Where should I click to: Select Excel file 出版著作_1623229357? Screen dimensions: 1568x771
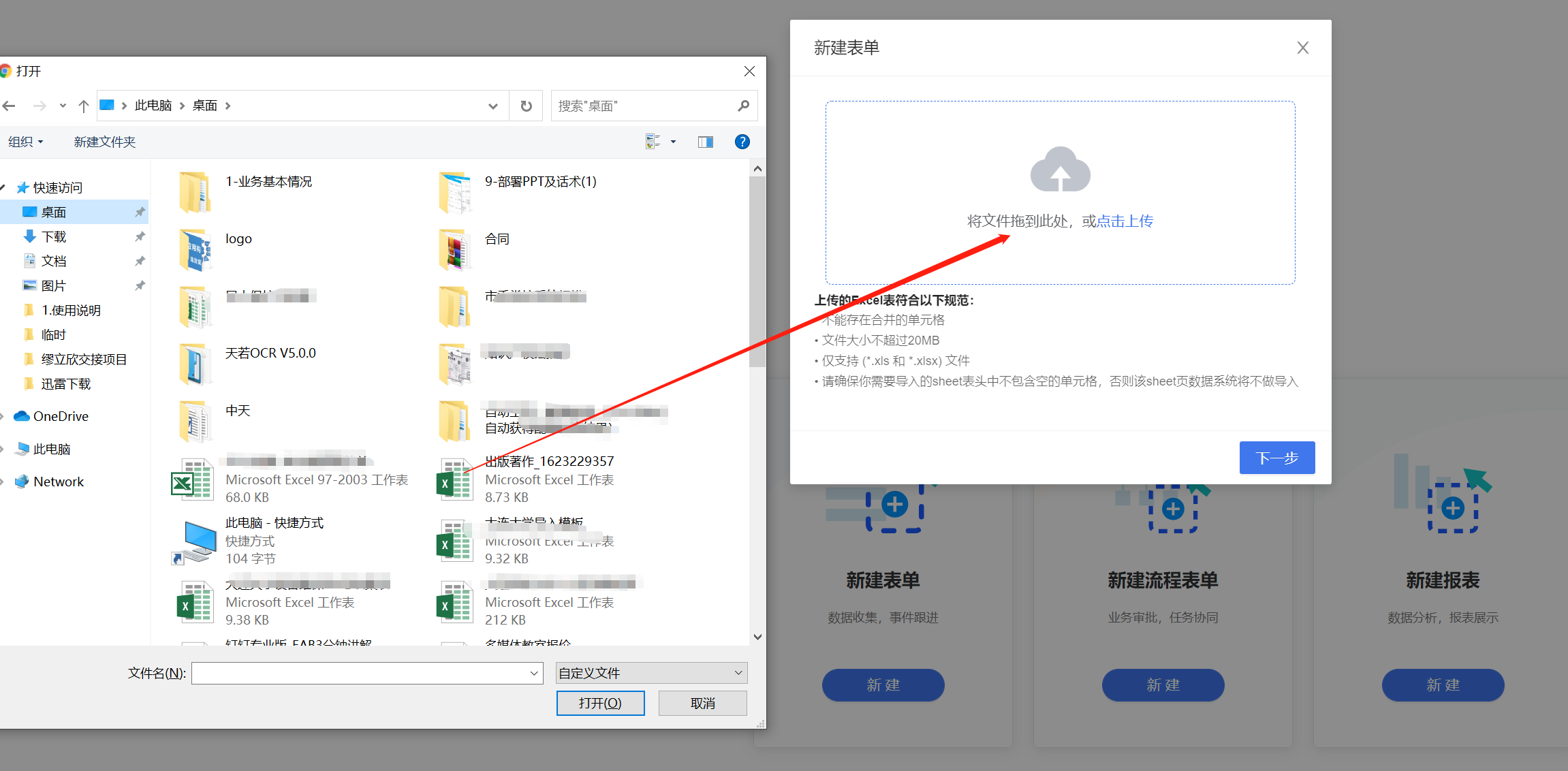click(549, 462)
